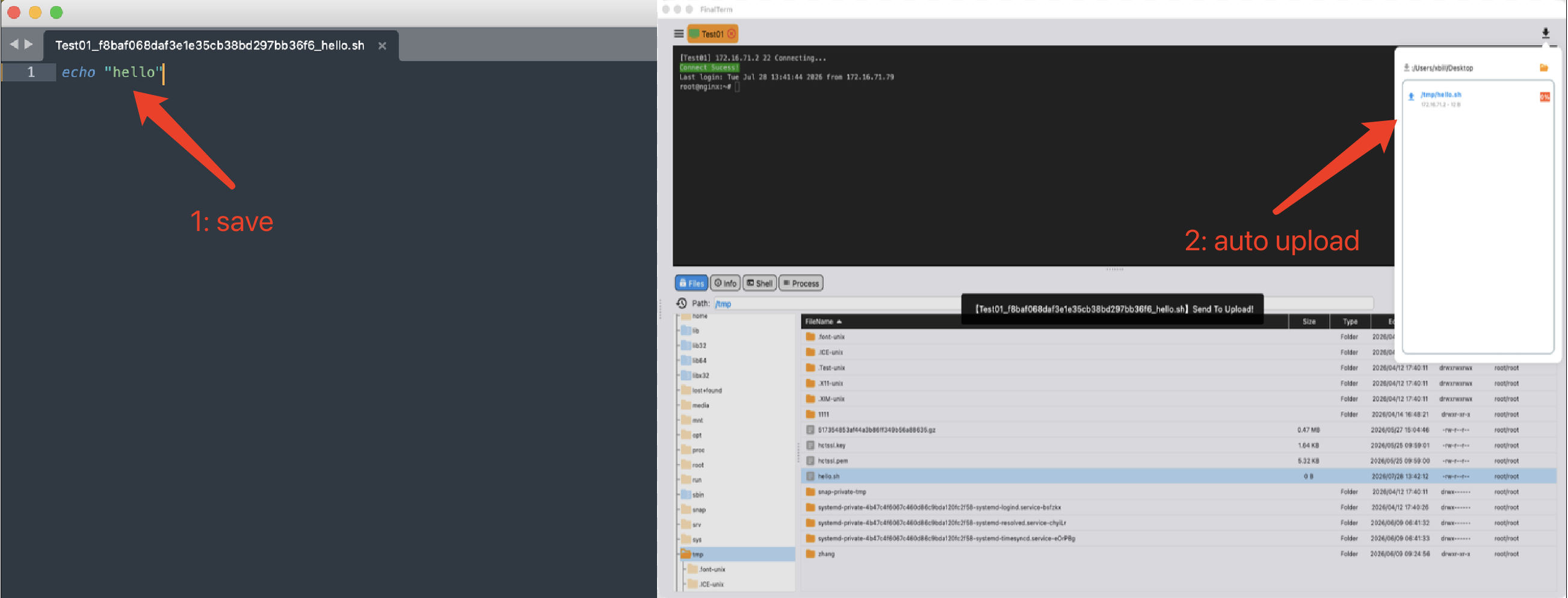Click the 5.32 KB size cell
This screenshot has height=598, width=1568.
pos(1308,461)
